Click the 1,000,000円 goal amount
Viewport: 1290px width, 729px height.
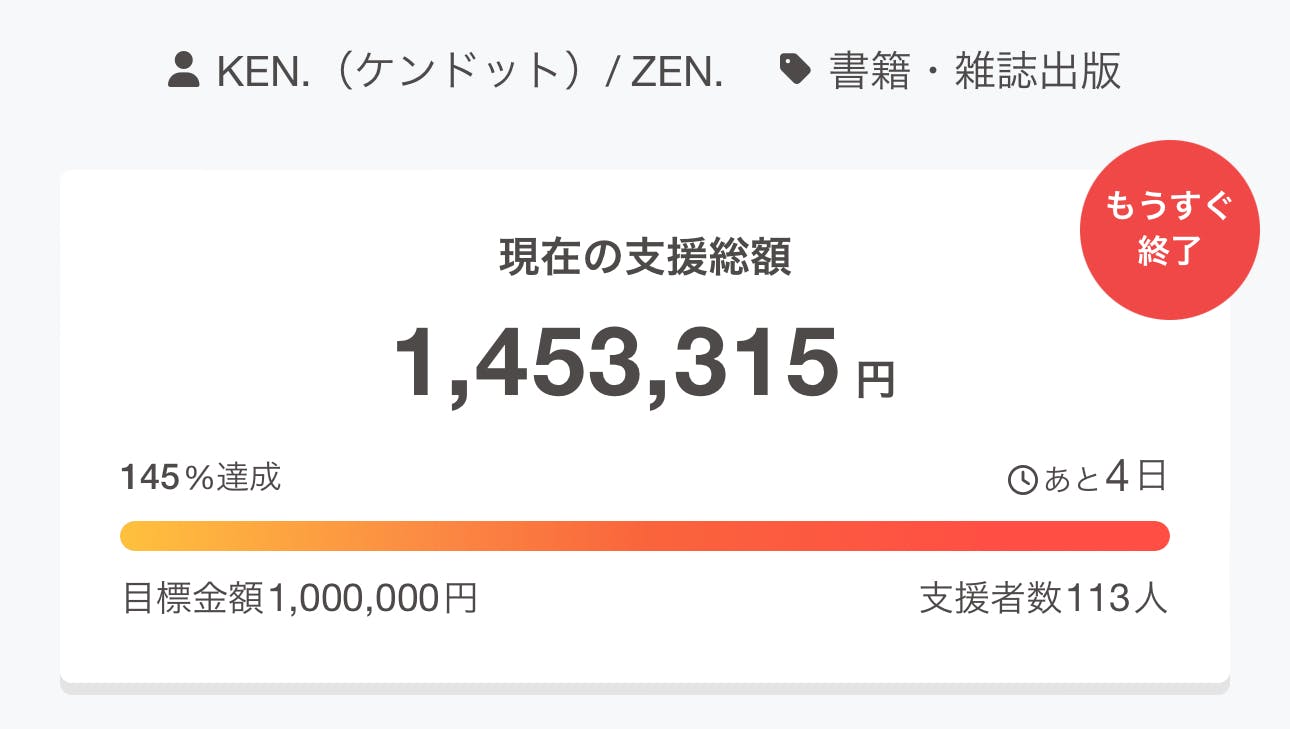tap(372, 599)
